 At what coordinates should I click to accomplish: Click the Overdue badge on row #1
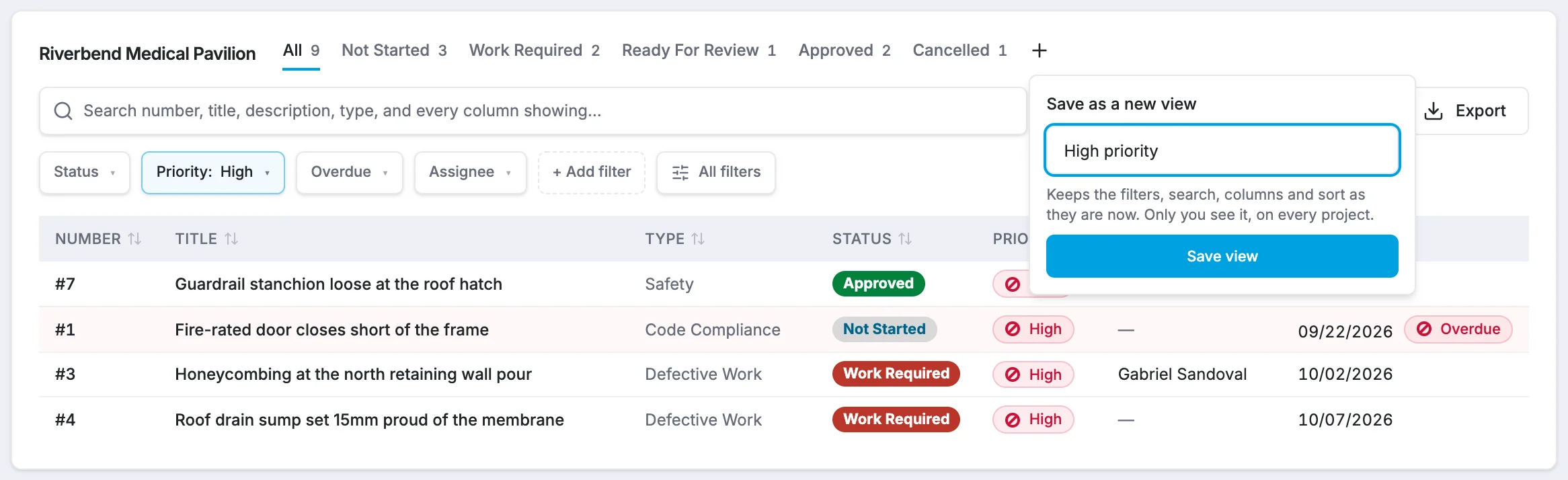1458,329
